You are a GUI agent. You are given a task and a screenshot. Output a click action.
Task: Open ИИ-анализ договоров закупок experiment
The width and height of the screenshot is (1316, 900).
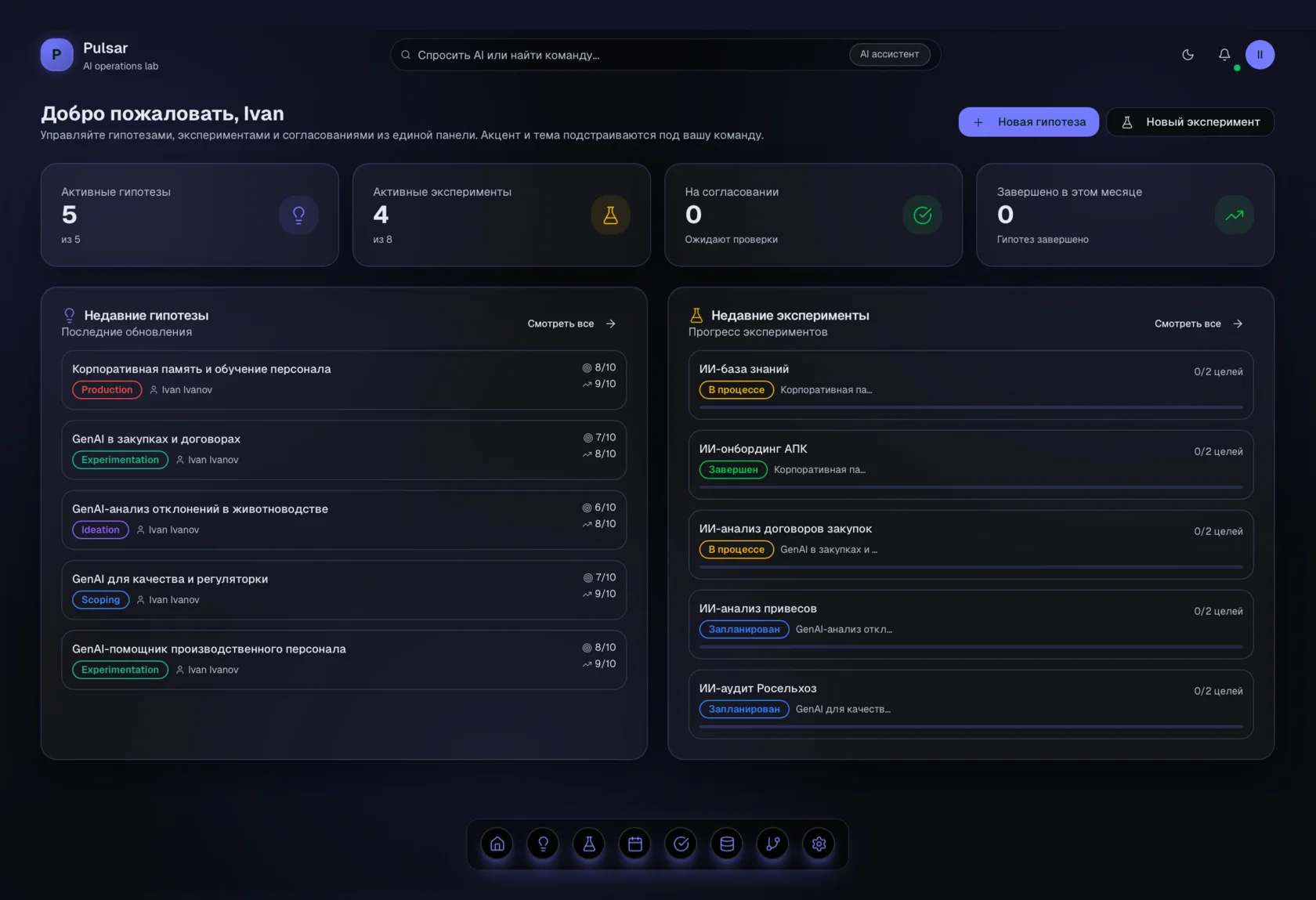pos(971,544)
